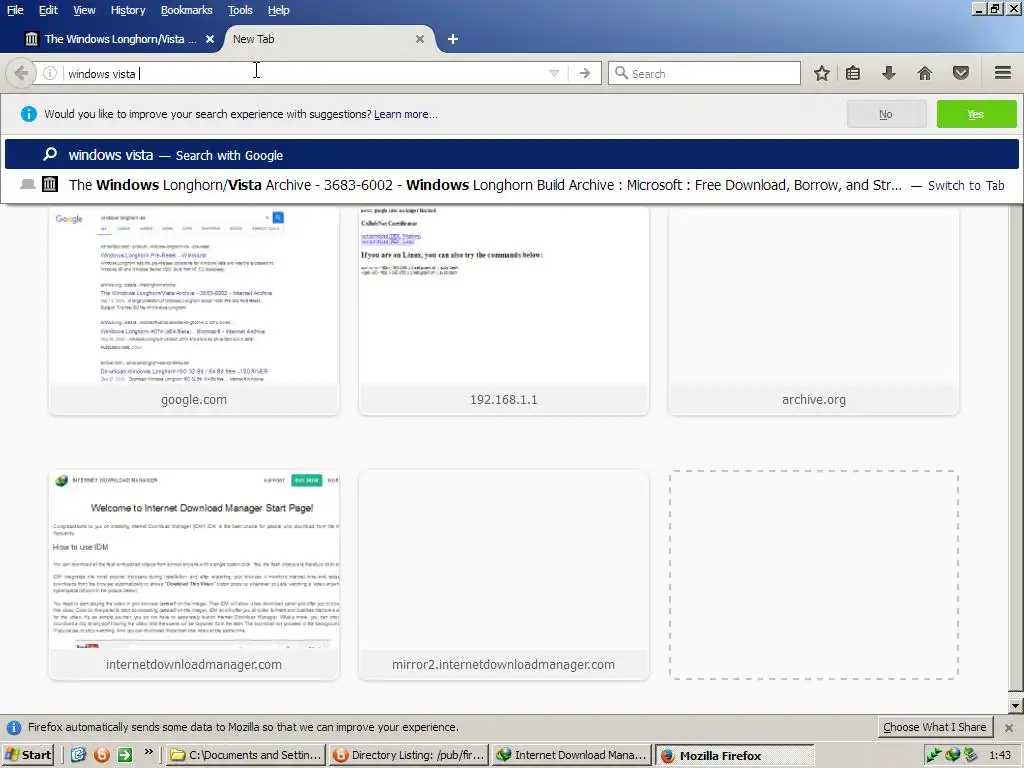Open the hamburger menu

pyautogui.click(x=1003, y=72)
